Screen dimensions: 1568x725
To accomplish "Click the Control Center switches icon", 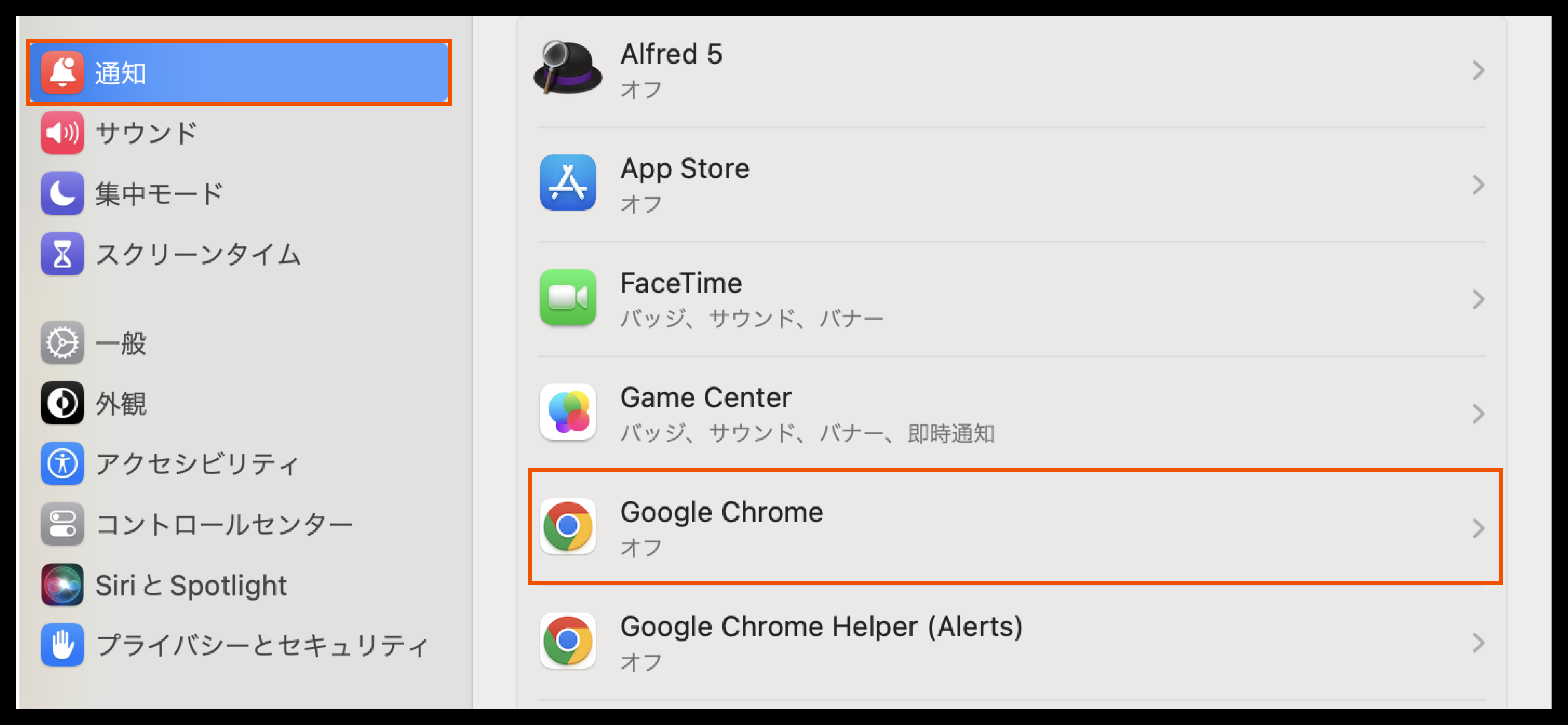I will (x=62, y=524).
